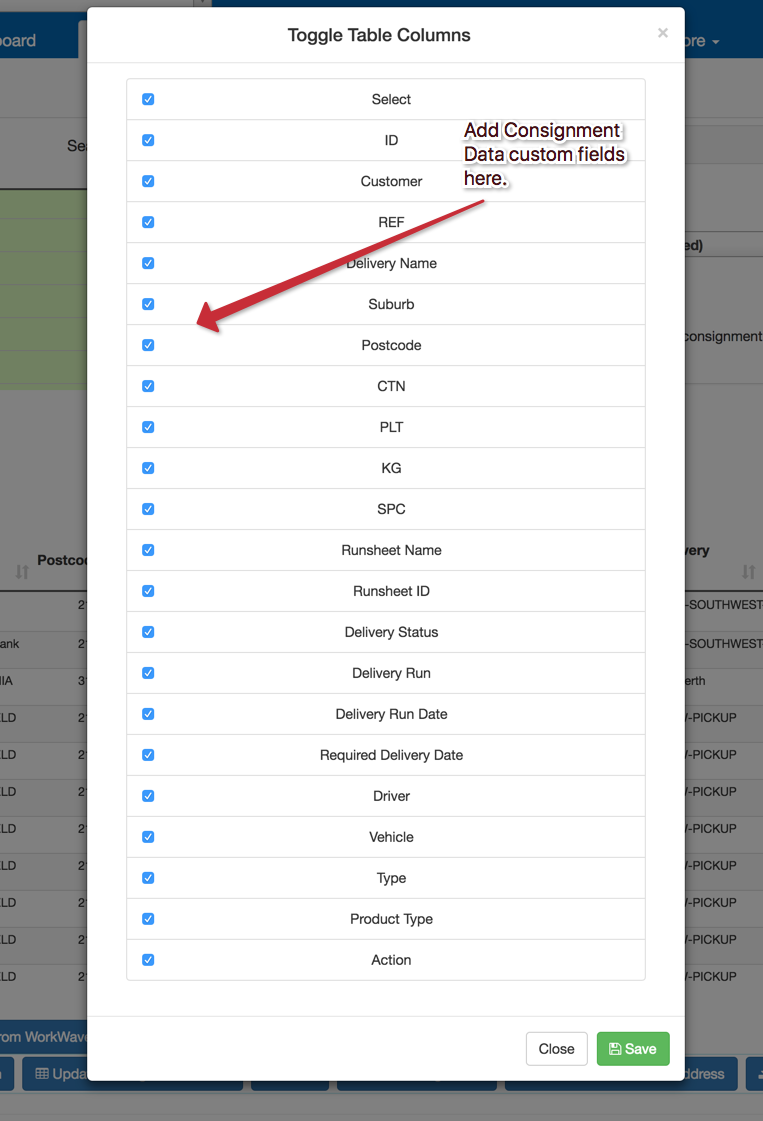Toggle the Product Type checkbox
Screen dimensions: 763x1121
click(x=148, y=919)
